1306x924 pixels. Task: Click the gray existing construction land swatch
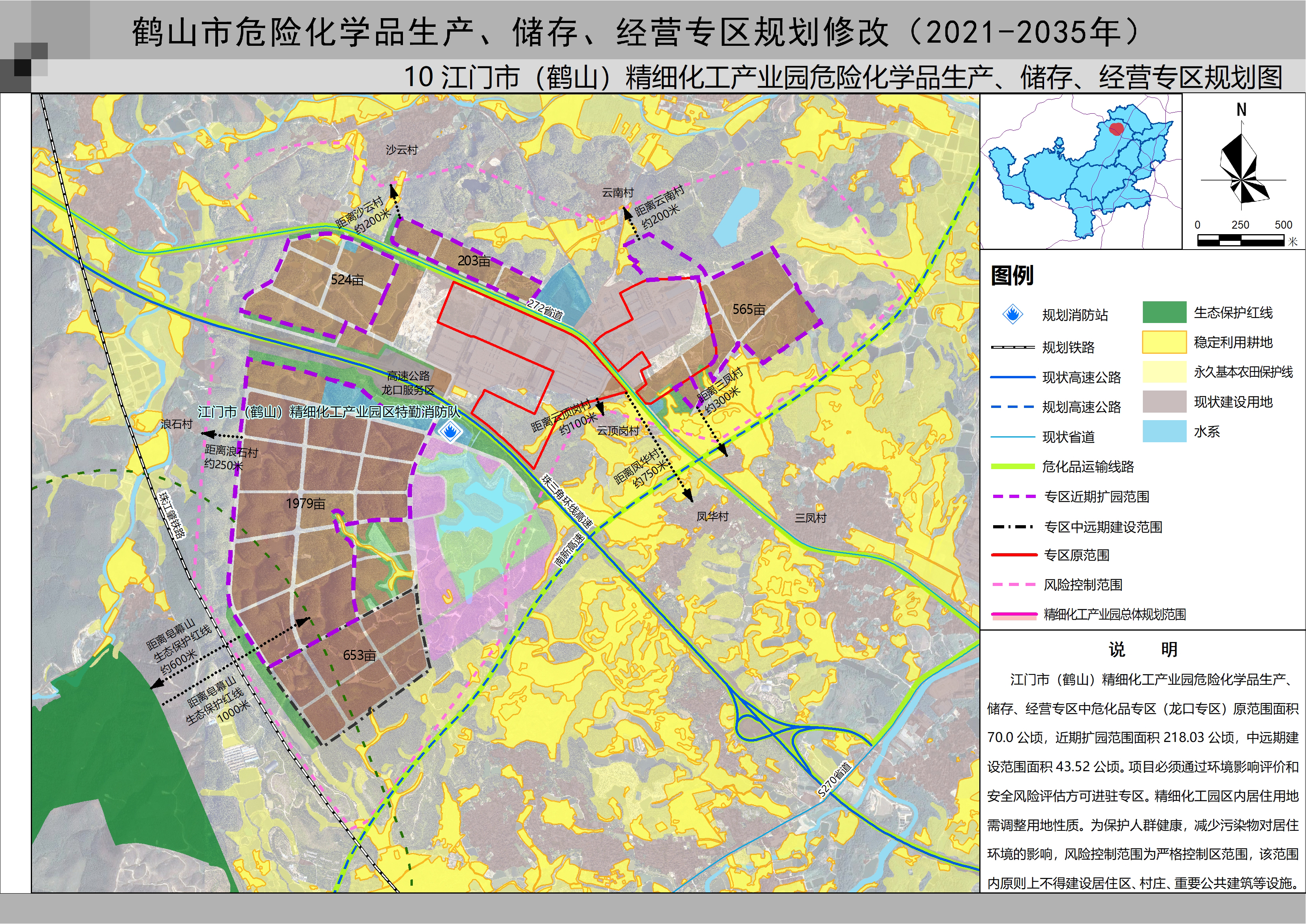tap(1164, 402)
